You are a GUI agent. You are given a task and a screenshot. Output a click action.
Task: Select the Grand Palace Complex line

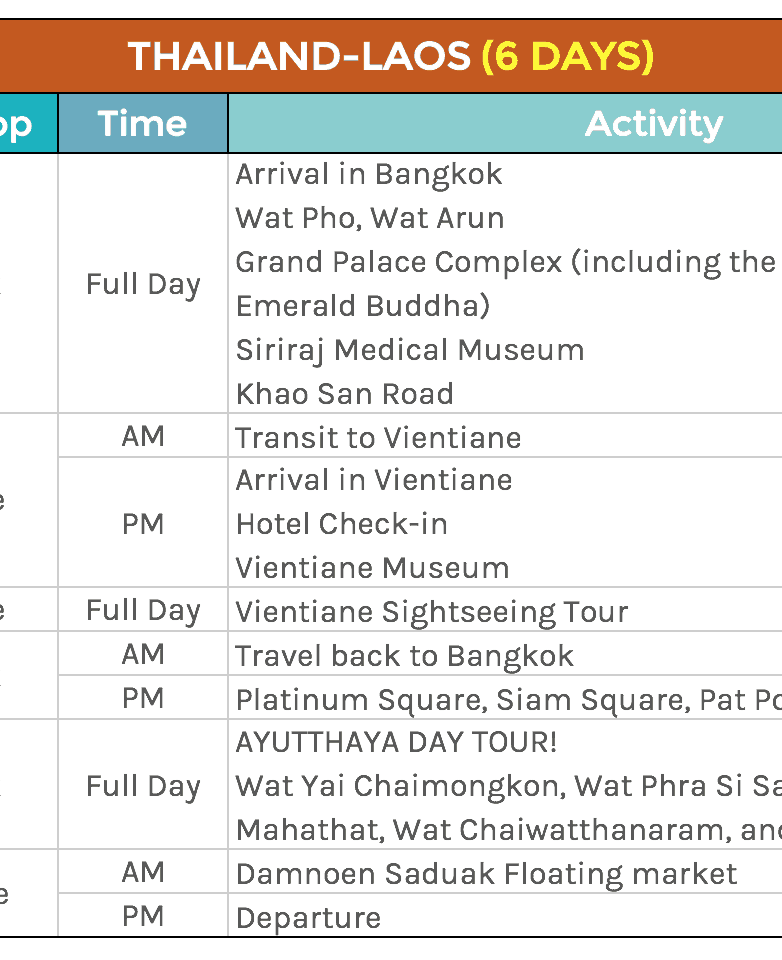point(505,262)
